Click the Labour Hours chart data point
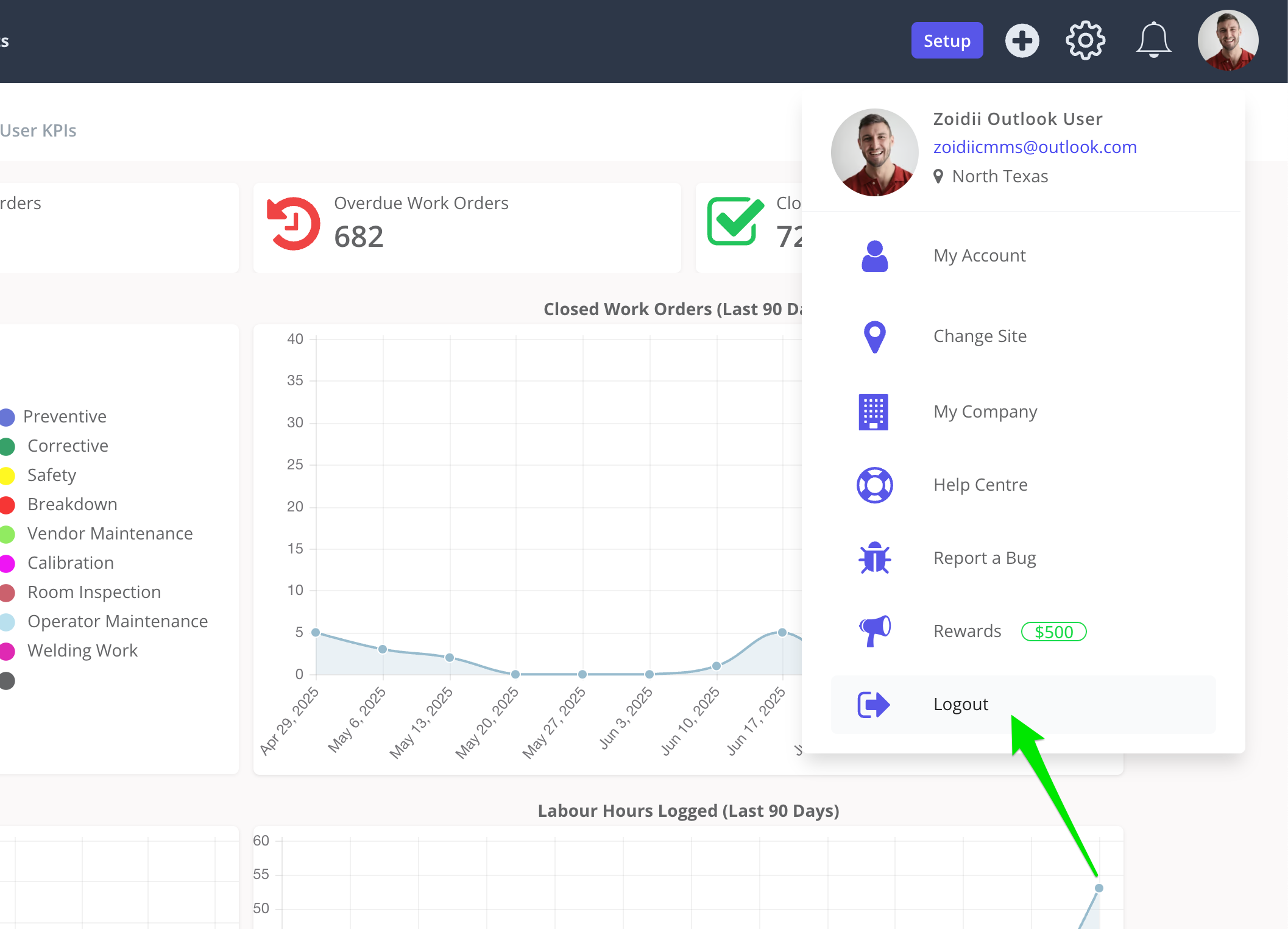Viewport: 1288px width, 929px height. click(x=1099, y=889)
